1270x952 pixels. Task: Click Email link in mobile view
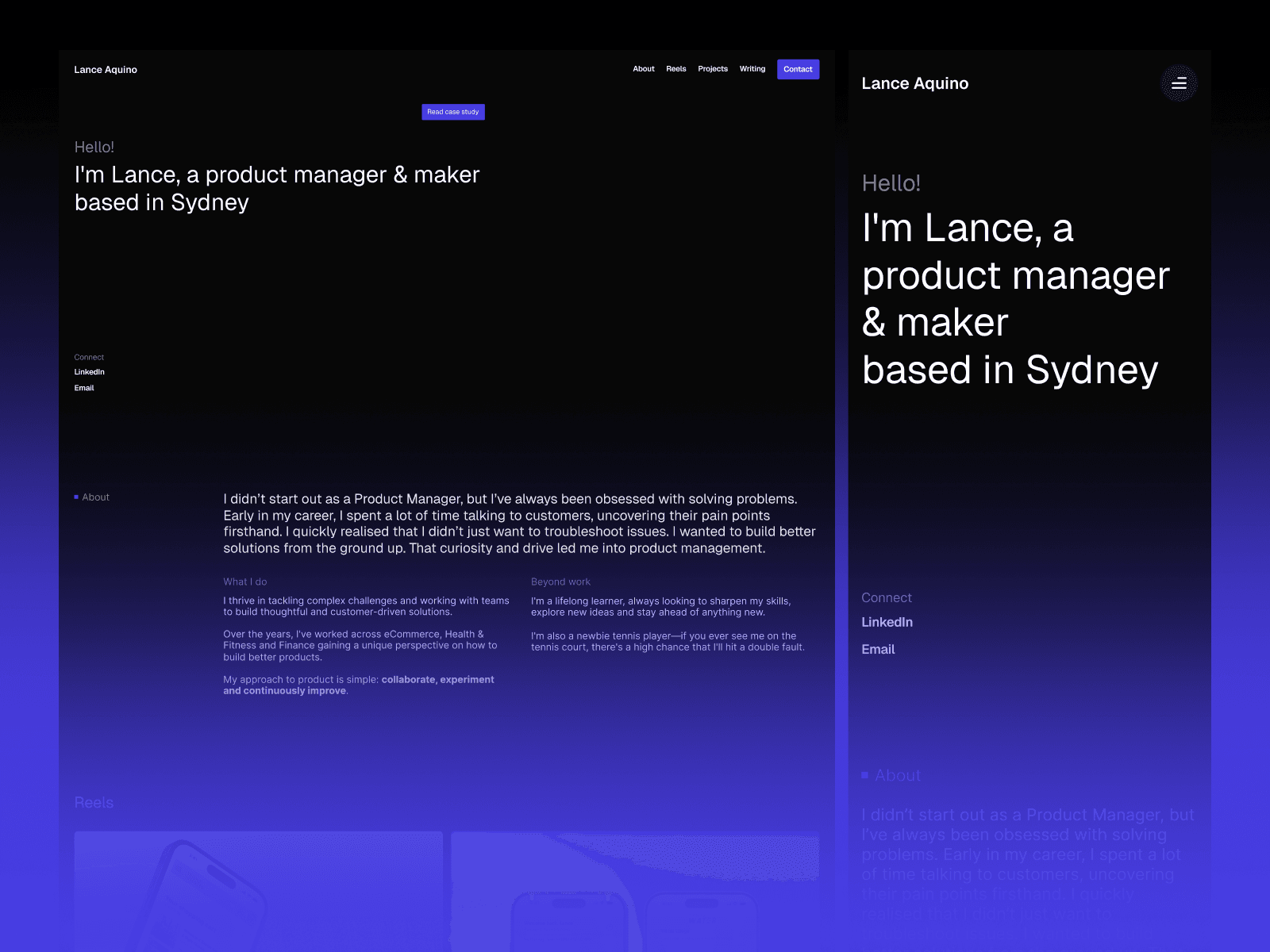[x=878, y=649]
